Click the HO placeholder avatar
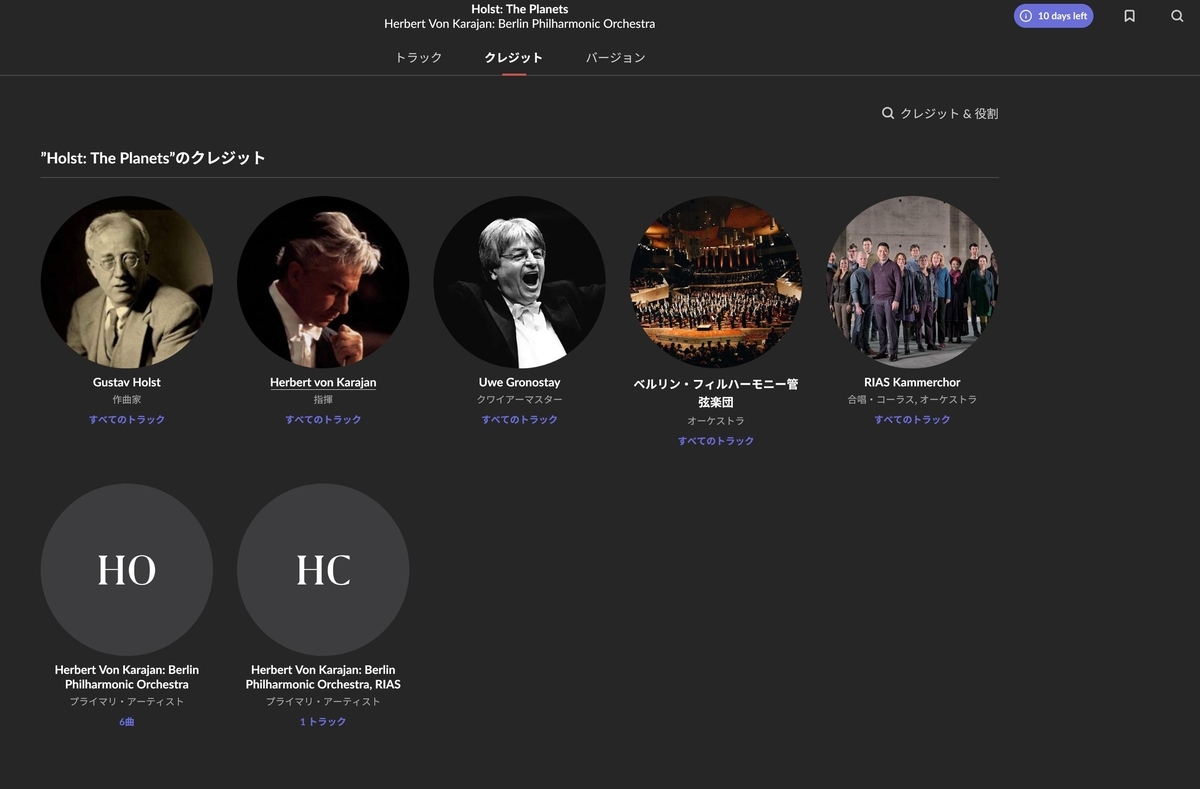 127,569
